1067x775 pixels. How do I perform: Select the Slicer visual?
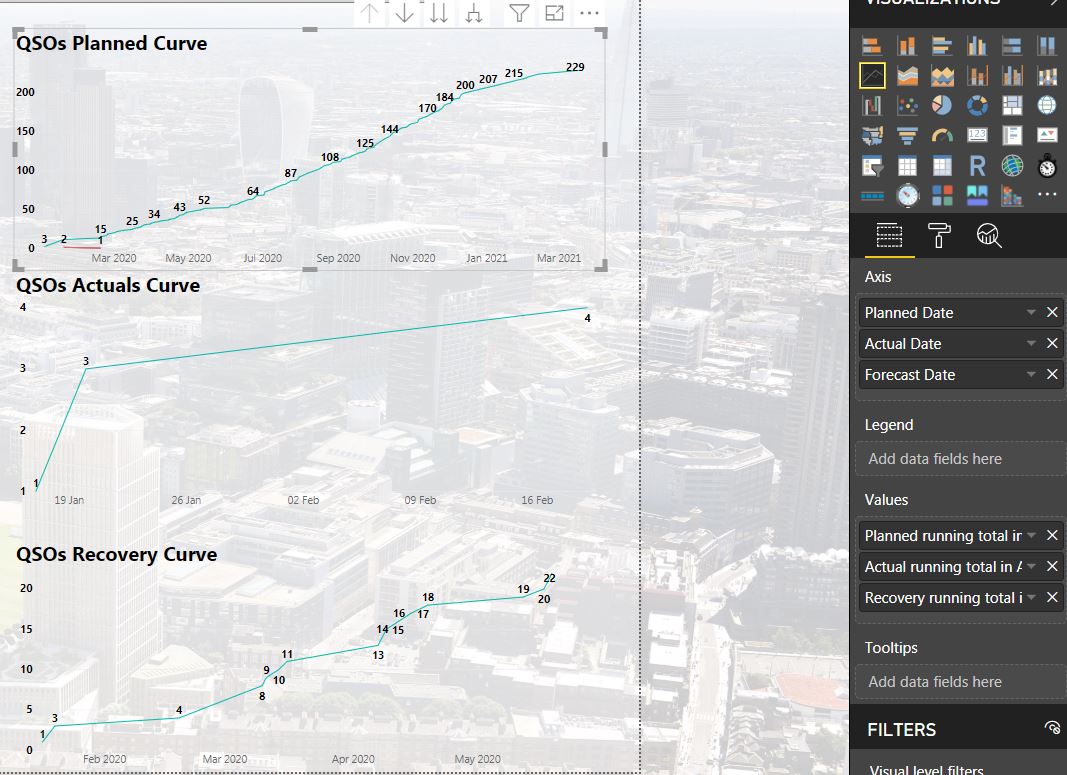(x=872, y=165)
